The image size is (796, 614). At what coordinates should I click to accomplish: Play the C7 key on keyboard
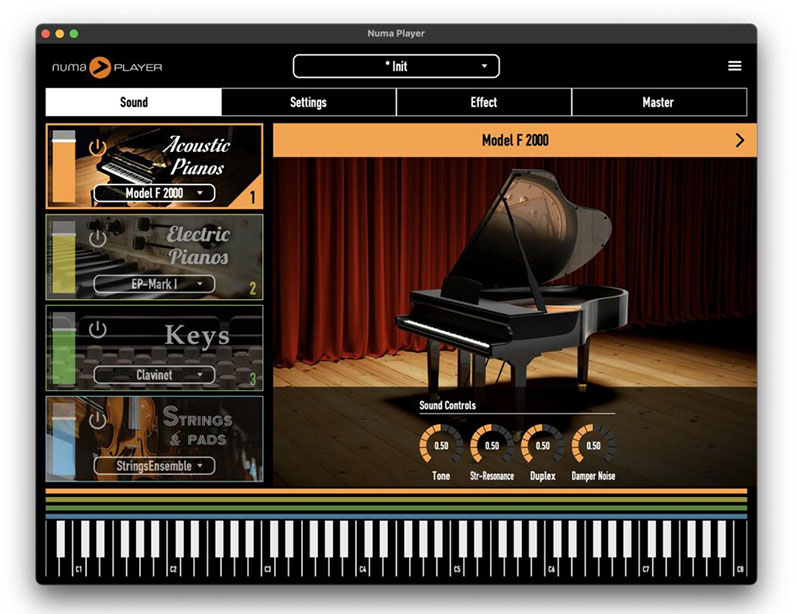646,566
